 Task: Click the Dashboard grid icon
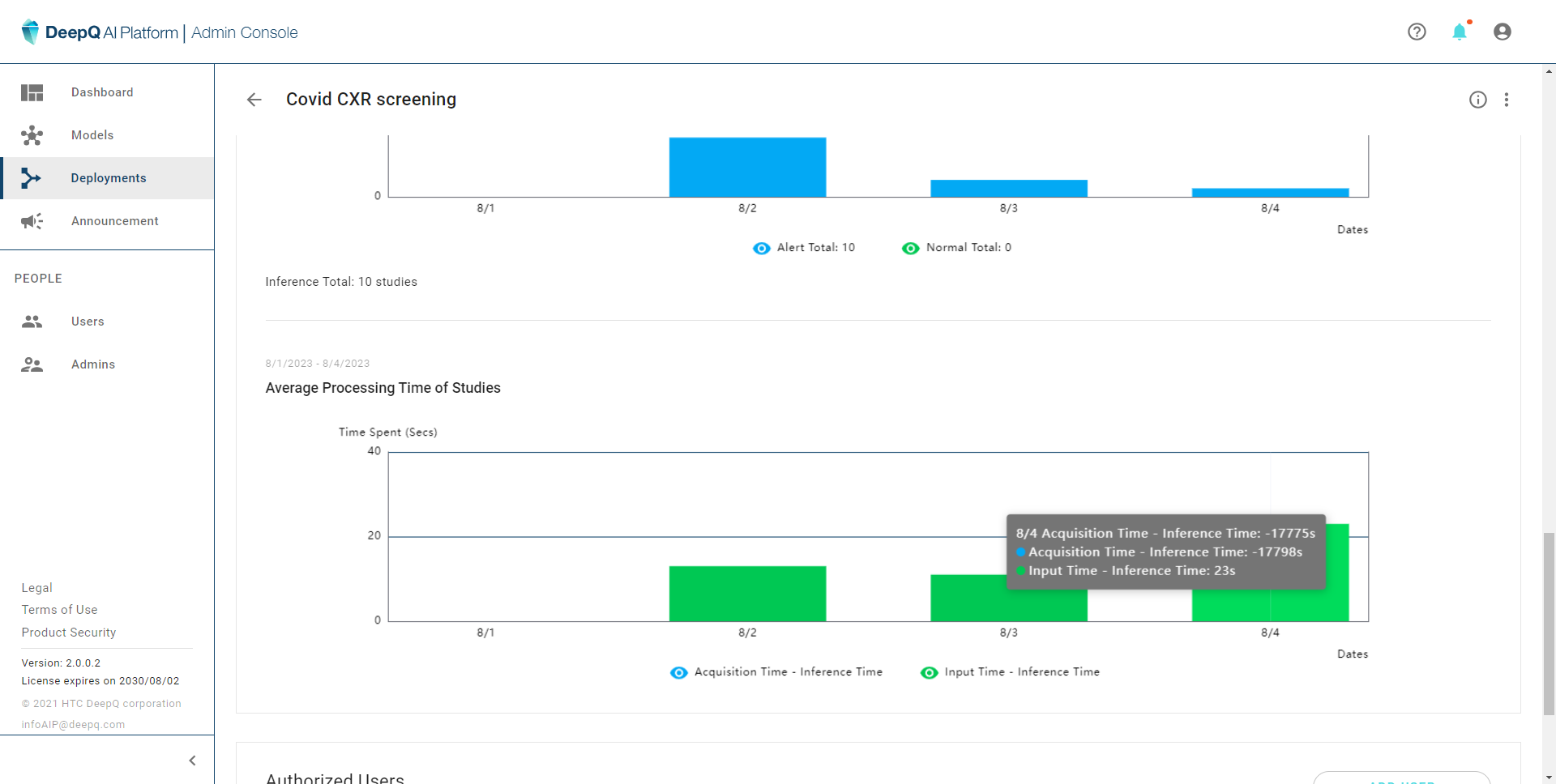coord(32,92)
